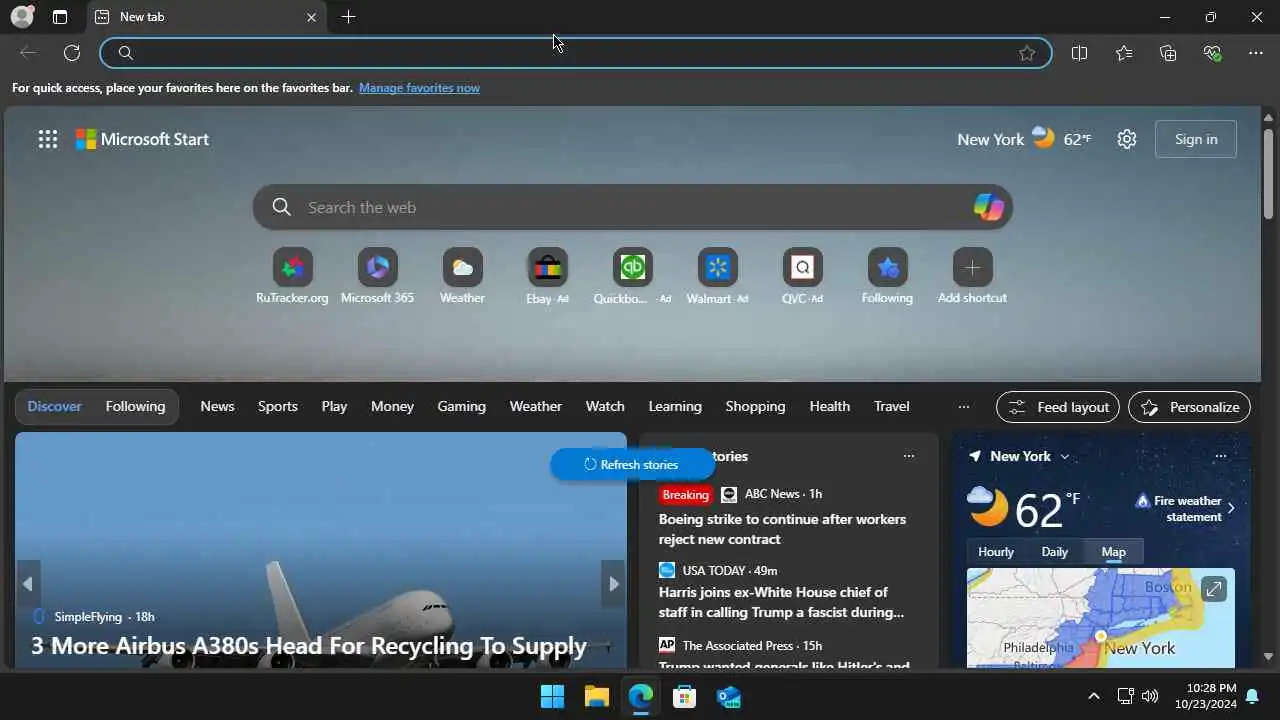The width and height of the screenshot is (1280, 720).
Task: Click the Refresh stories button
Action: tap(632, 464)
